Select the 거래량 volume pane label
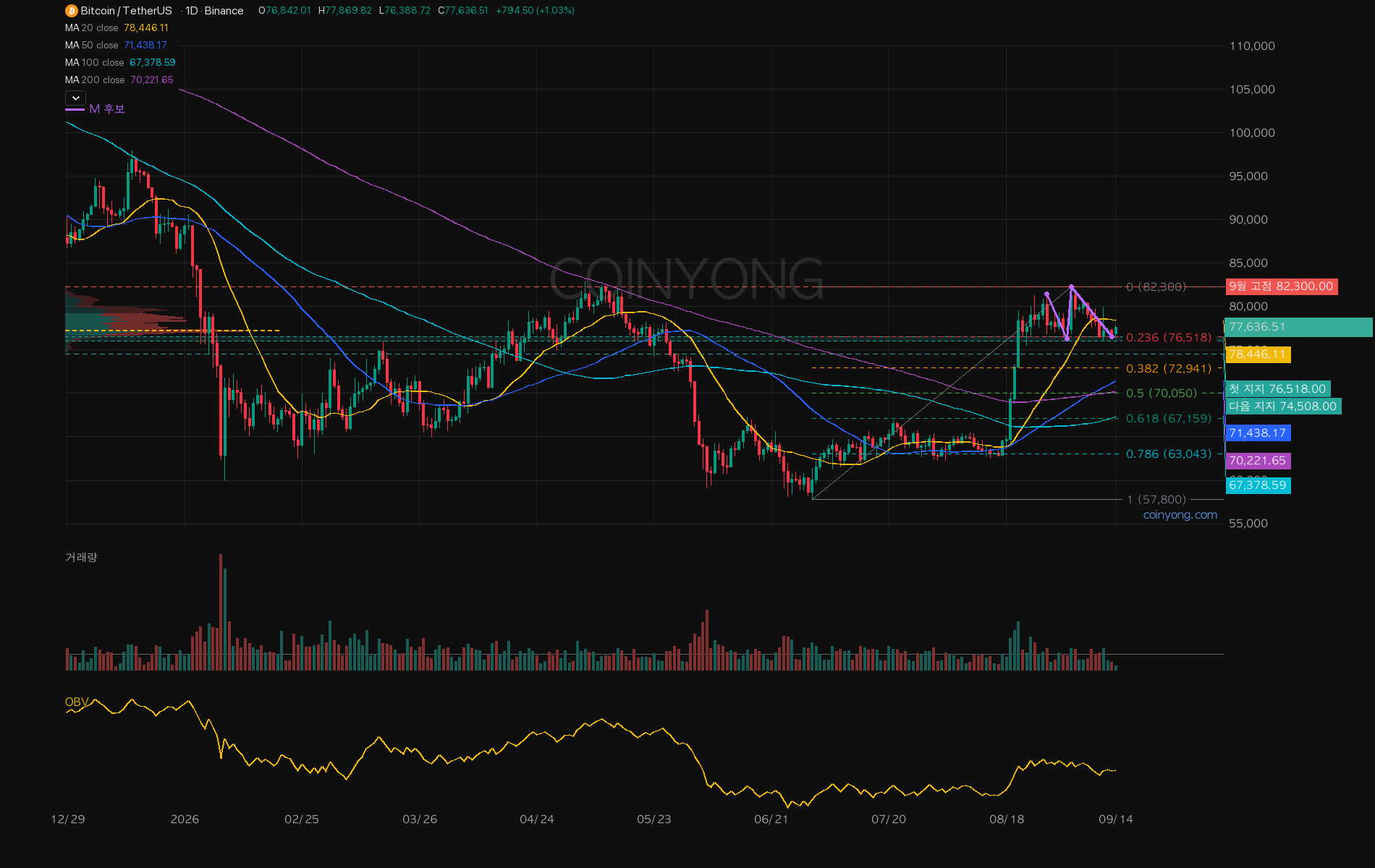Viewport: 1375px width, 868px height. (81, 558)
